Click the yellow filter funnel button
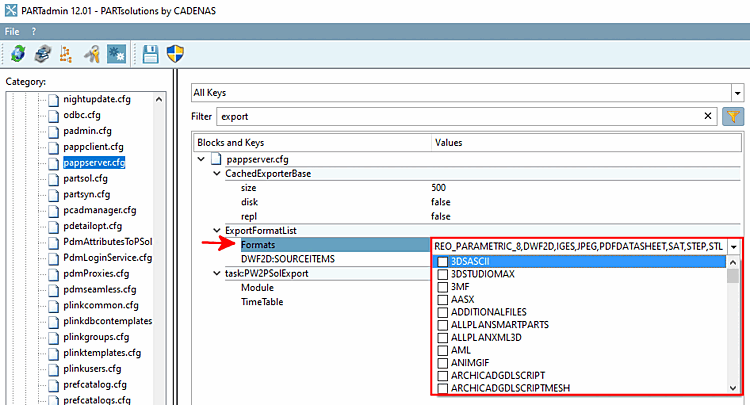Viewport: 750px width, 405px height. tap(733, 116)
